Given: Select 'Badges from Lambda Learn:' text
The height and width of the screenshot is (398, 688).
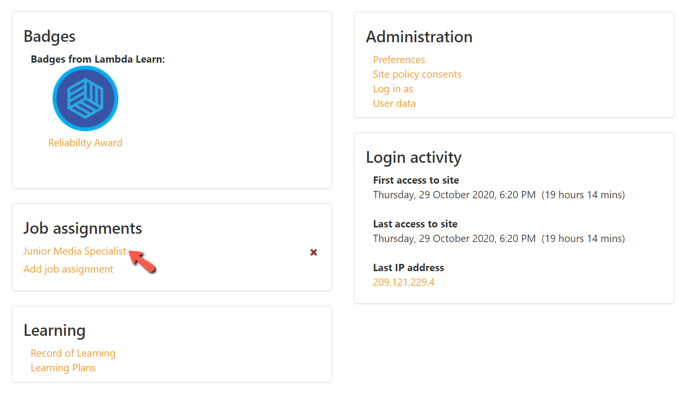Looking at the screenshot, I should point(98,59).
